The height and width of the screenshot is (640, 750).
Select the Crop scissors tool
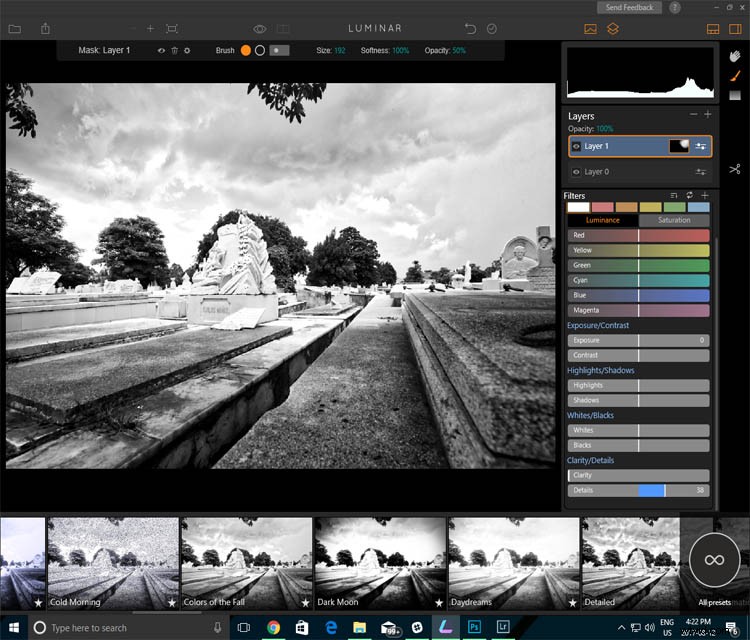click(735, 169)
